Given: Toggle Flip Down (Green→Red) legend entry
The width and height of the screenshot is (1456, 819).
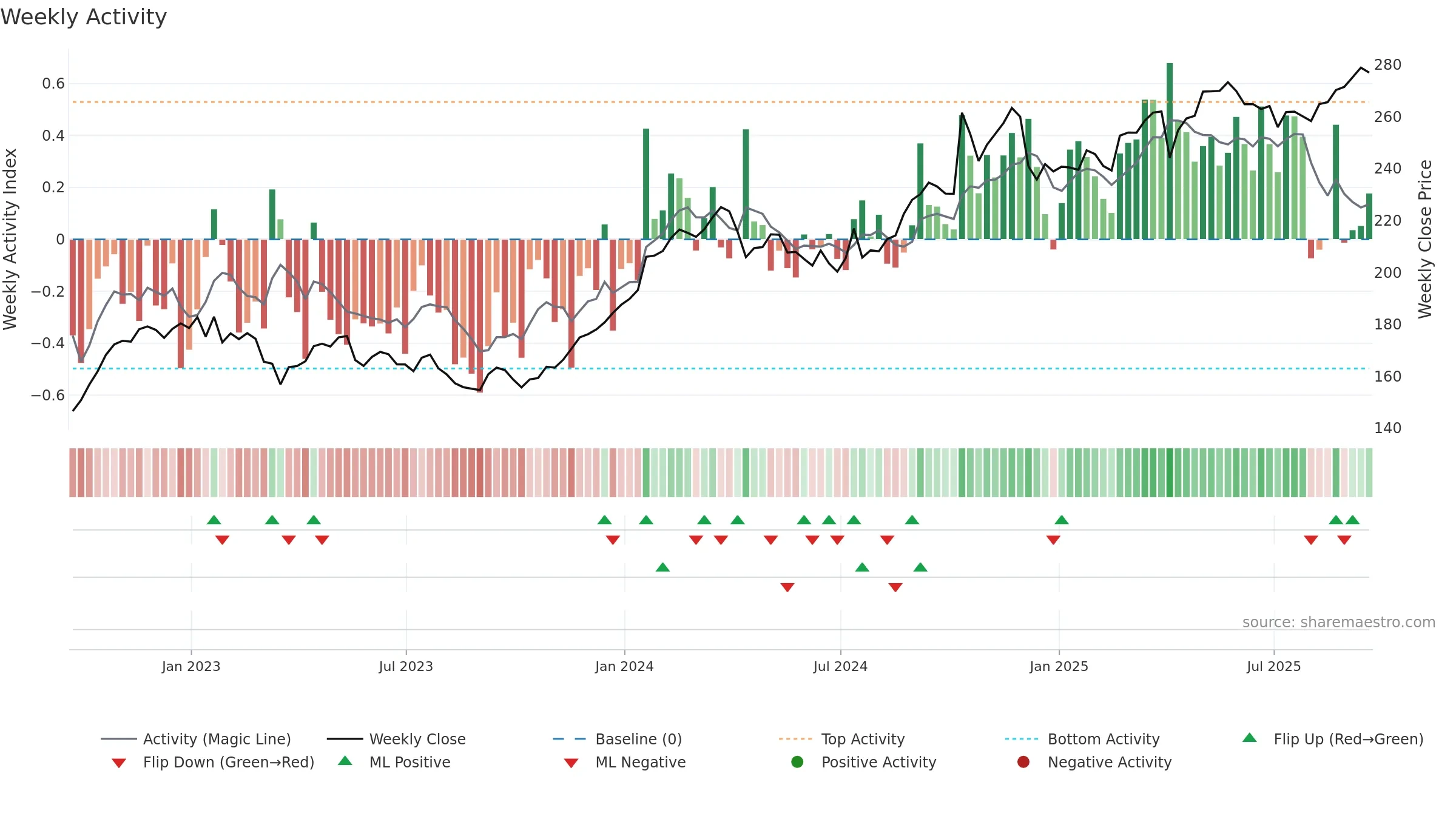Looking at the screenshot, I should 213,762.
